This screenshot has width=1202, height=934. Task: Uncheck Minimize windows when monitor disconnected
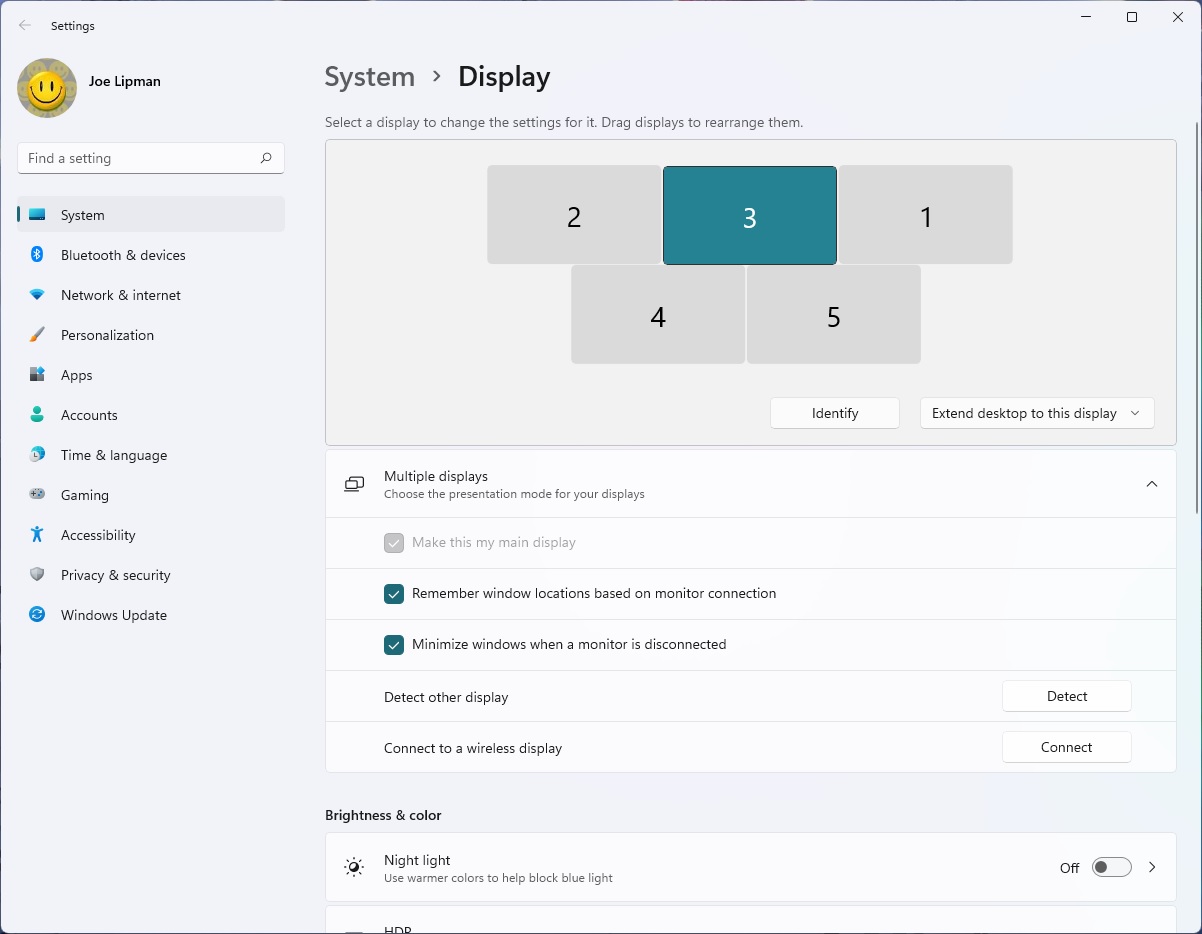(x=394, y=645)
